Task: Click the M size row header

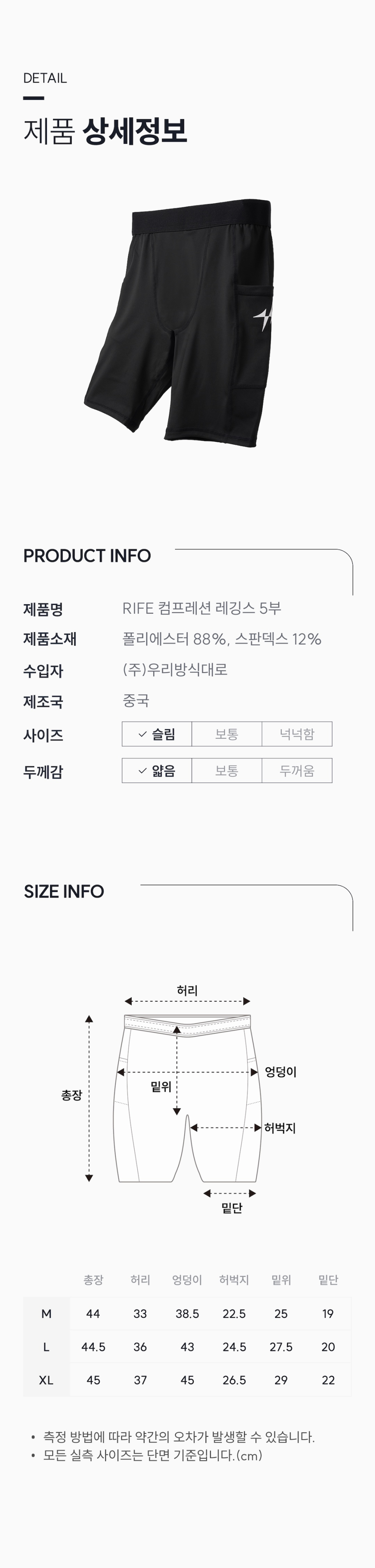Action: 46,1314
